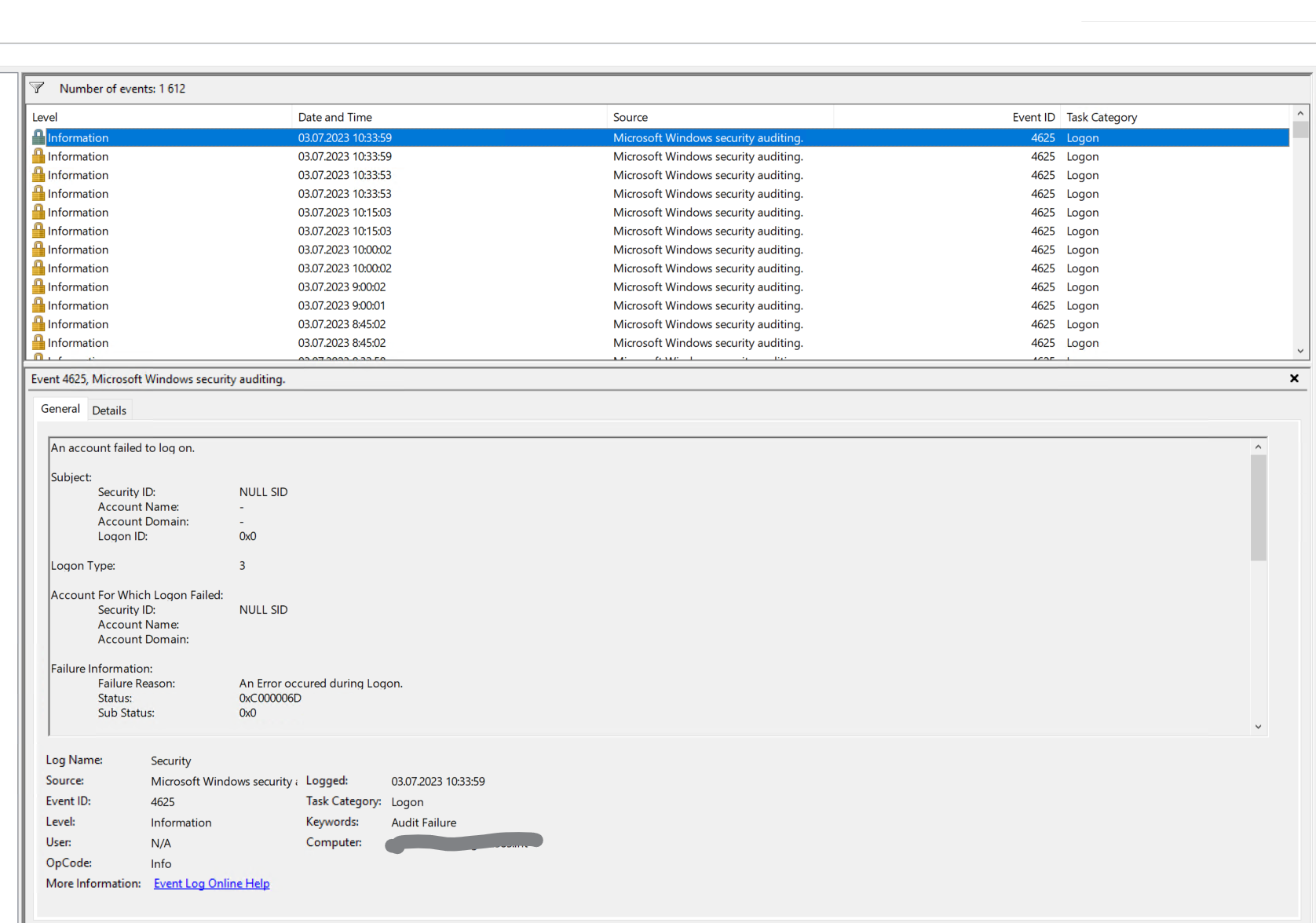The image size is (1316, 923).
Task: Click the down arrow on the description pane scrollbar
Action: point(1258,726)
